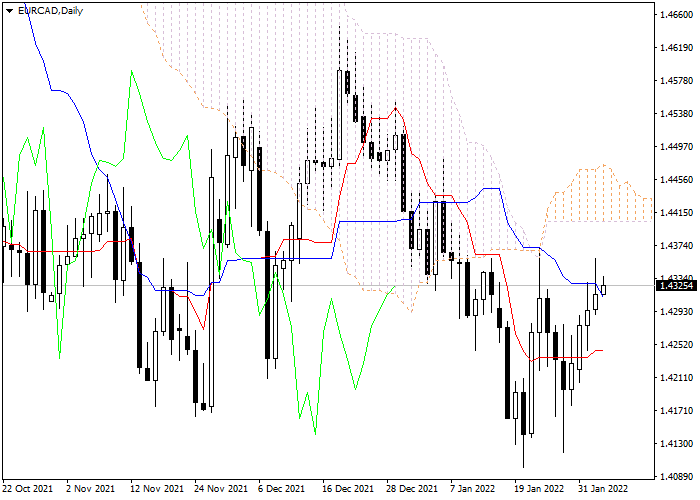Select the 1.44150 price axis label
This screenshot has height=500, width=700.
tap(677, 213)
